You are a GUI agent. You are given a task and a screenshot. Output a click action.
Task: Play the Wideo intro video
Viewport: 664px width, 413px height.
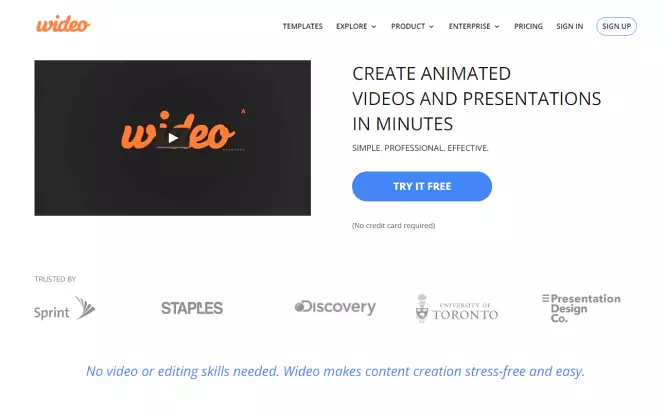click(173, 138)
